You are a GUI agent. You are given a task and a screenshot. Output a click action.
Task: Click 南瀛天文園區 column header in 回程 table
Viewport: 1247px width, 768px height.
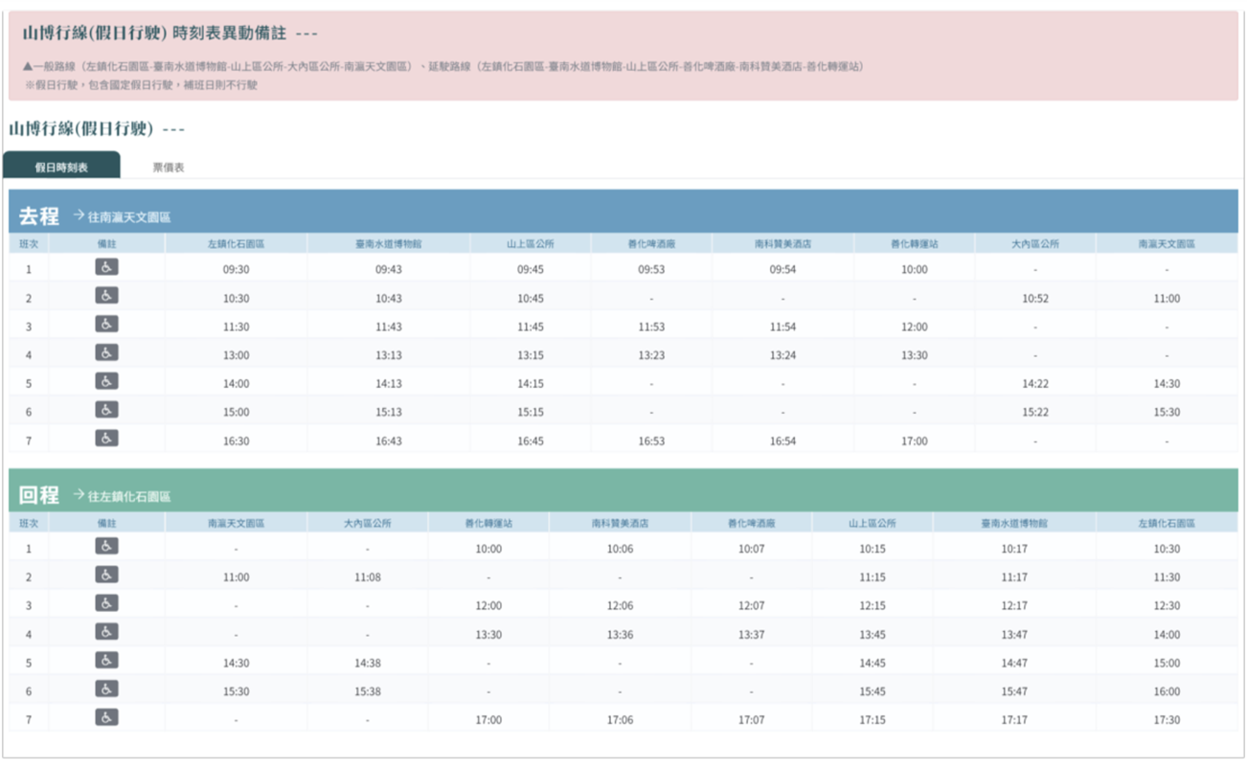236,523
